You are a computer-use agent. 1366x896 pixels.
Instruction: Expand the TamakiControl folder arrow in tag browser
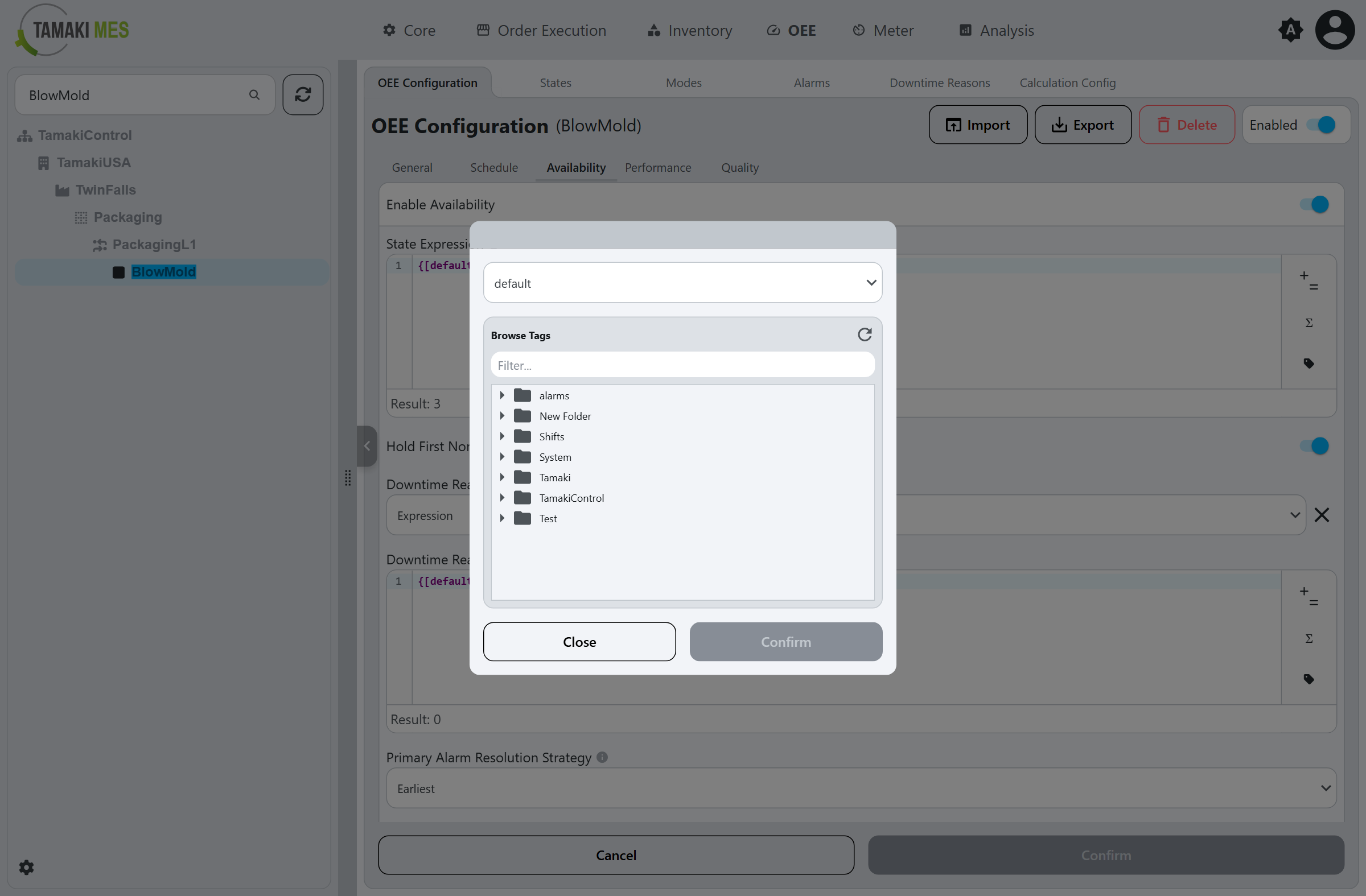(501, 498)
